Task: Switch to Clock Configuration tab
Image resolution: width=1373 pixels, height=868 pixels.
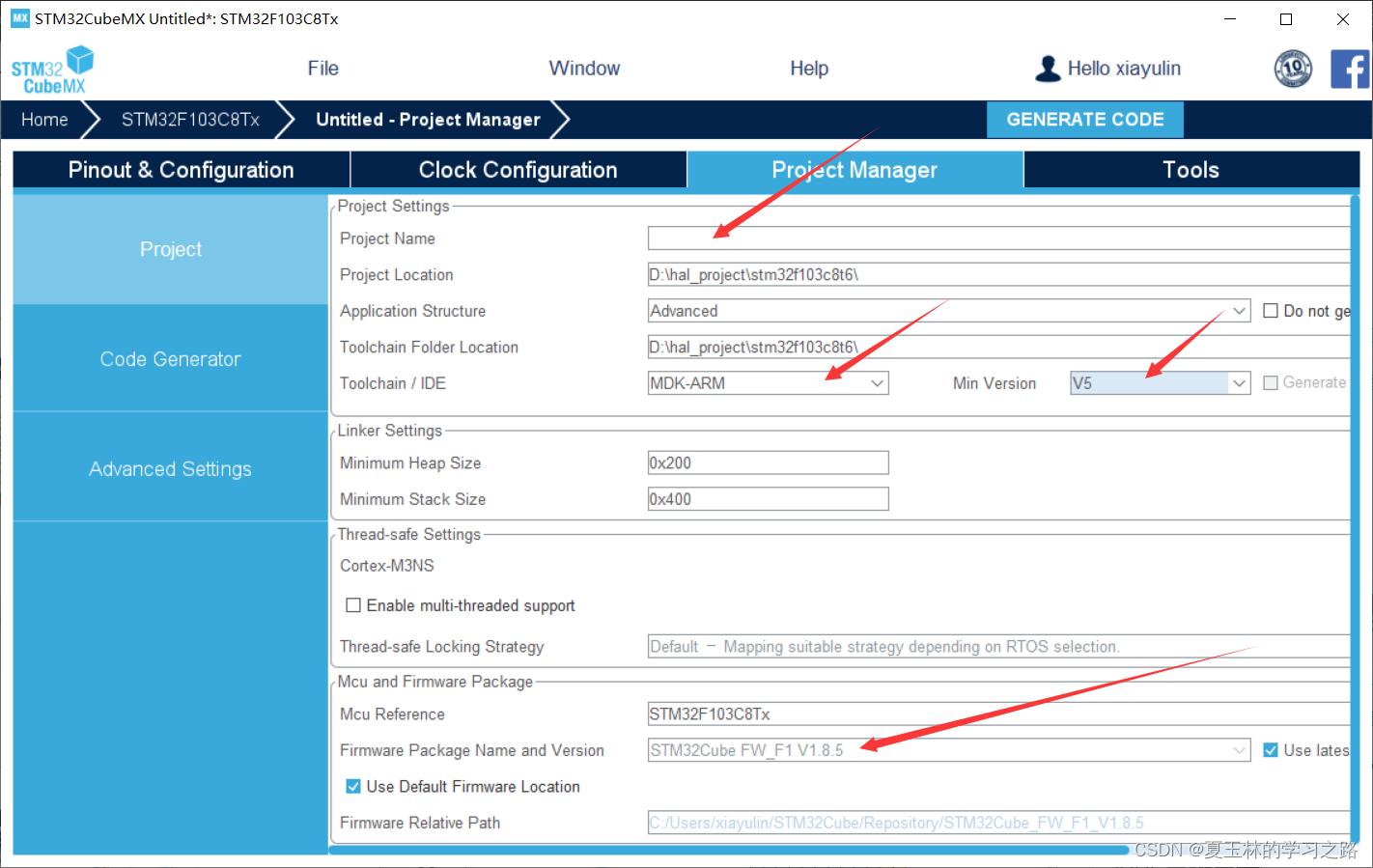Action: (518, 170)
